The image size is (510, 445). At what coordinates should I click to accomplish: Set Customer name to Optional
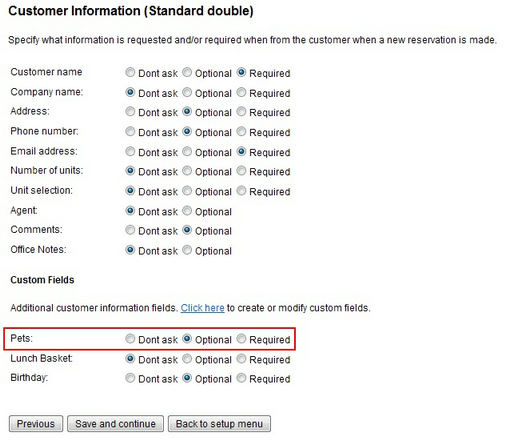pos(187,72)
